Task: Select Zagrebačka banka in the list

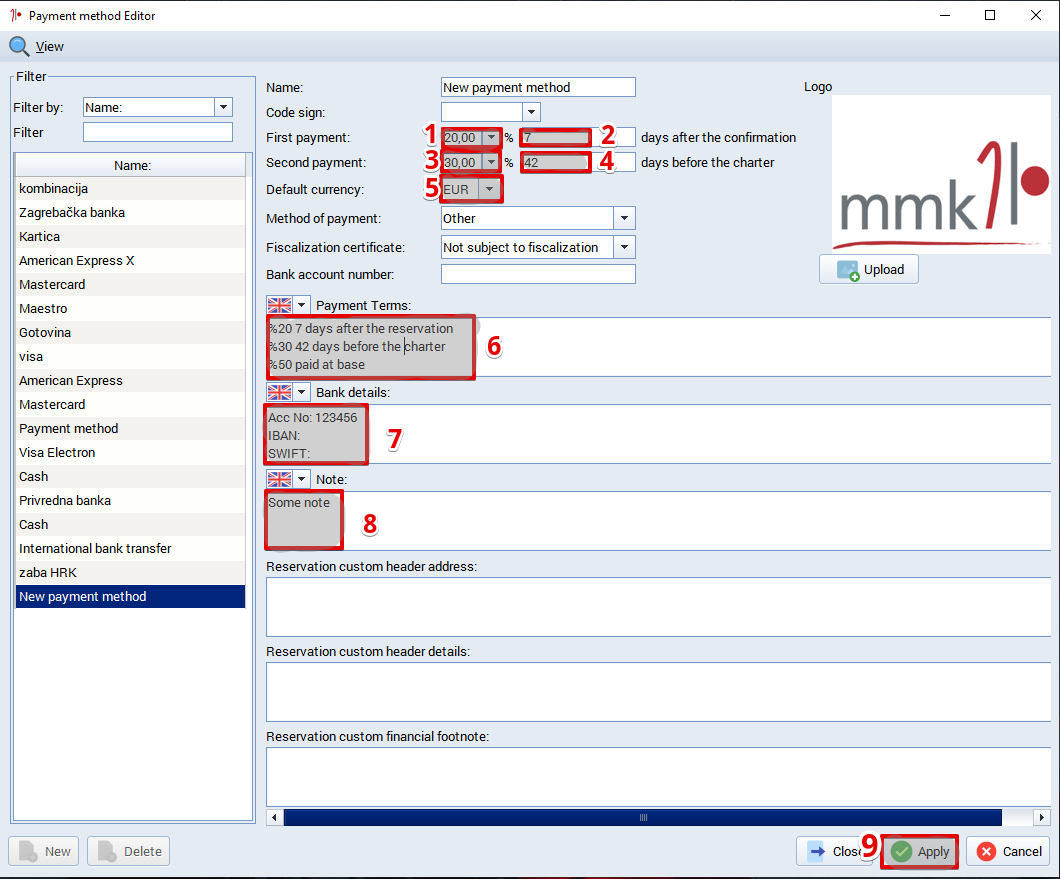Action: pos(130,212)
